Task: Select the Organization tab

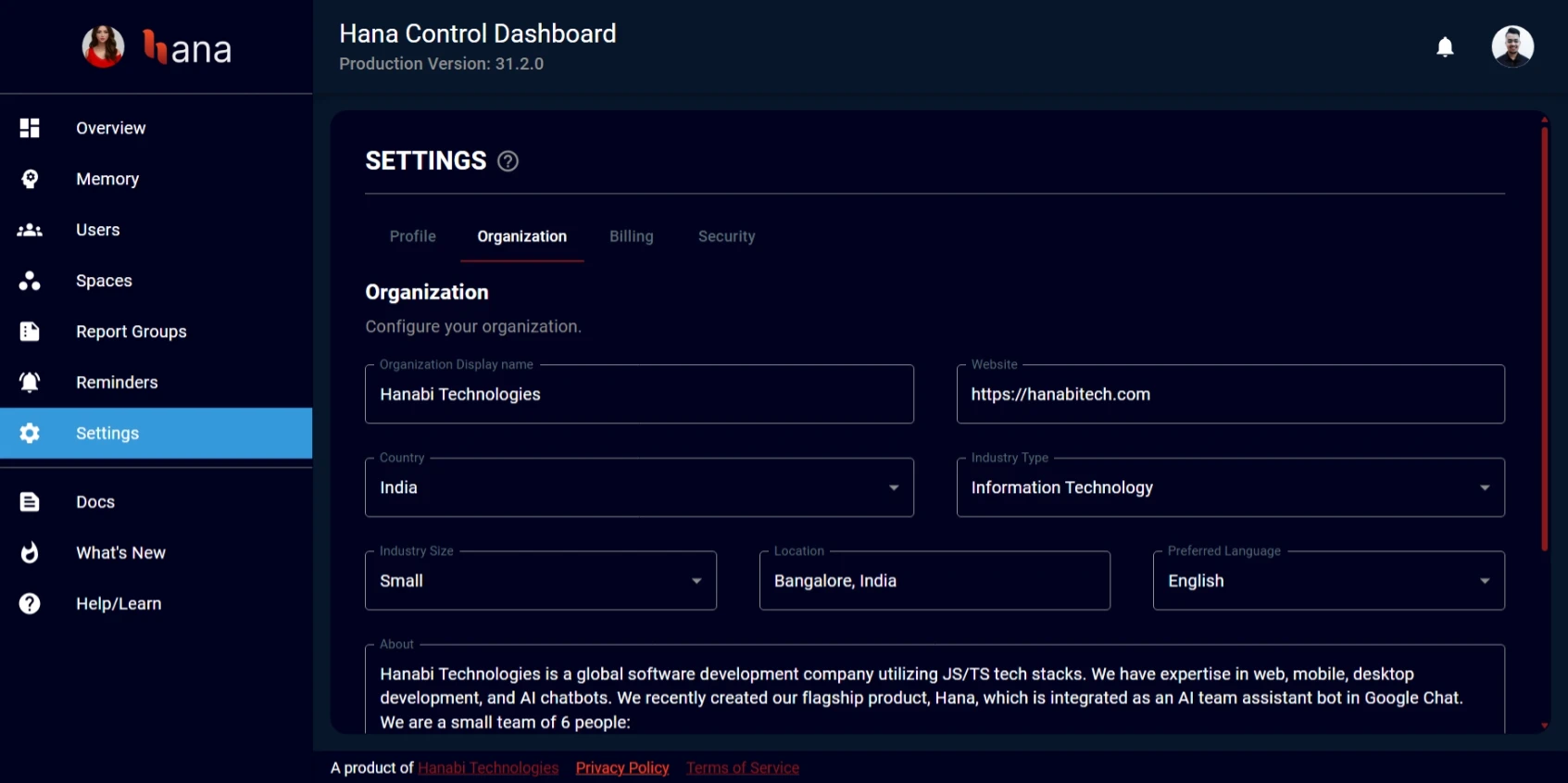Action: coord(522,236)
